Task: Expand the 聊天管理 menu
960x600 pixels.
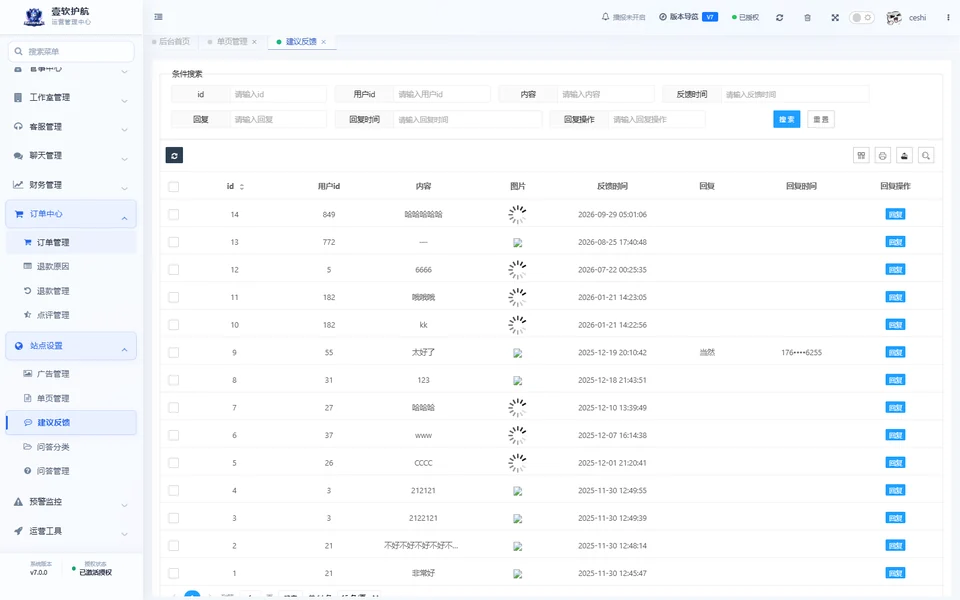Action: tap(71, 156)
